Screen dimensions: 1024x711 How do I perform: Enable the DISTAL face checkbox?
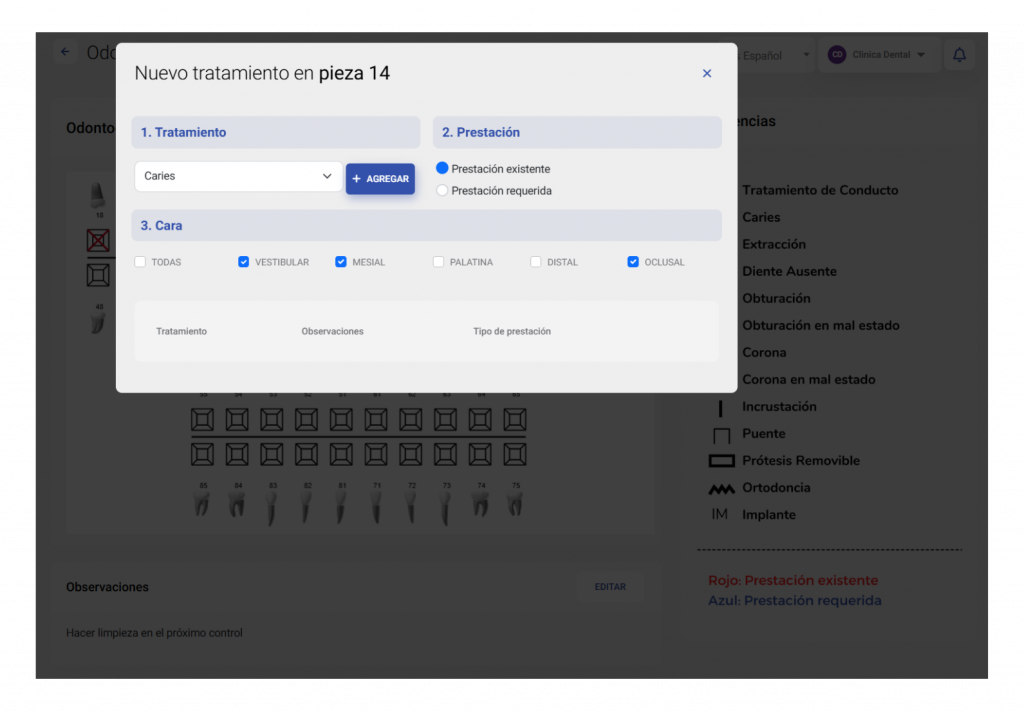[x=536, y=262]
